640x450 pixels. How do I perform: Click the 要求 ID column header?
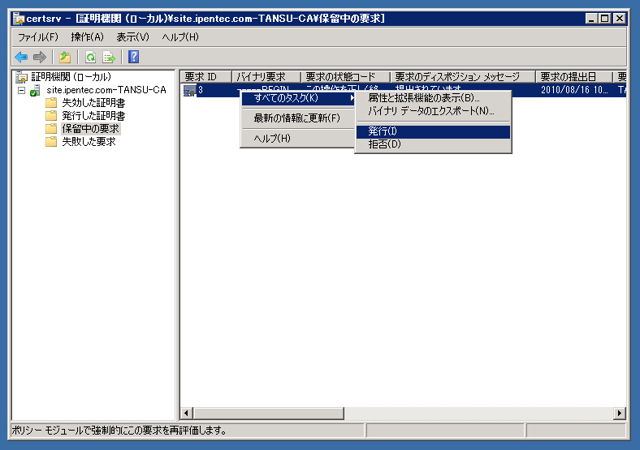[206, 77]
